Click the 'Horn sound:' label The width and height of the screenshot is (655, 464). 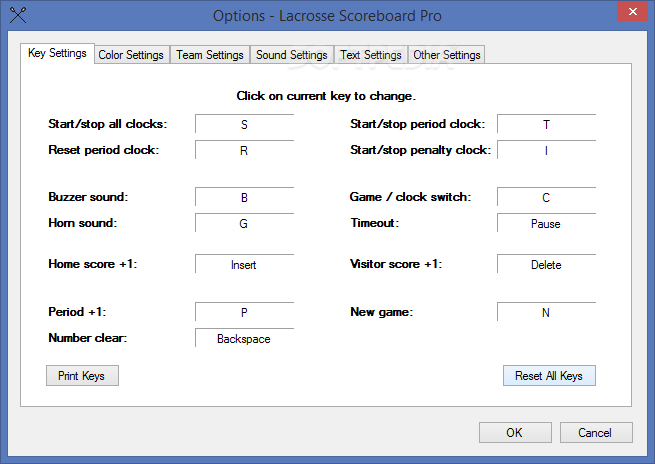83,223
